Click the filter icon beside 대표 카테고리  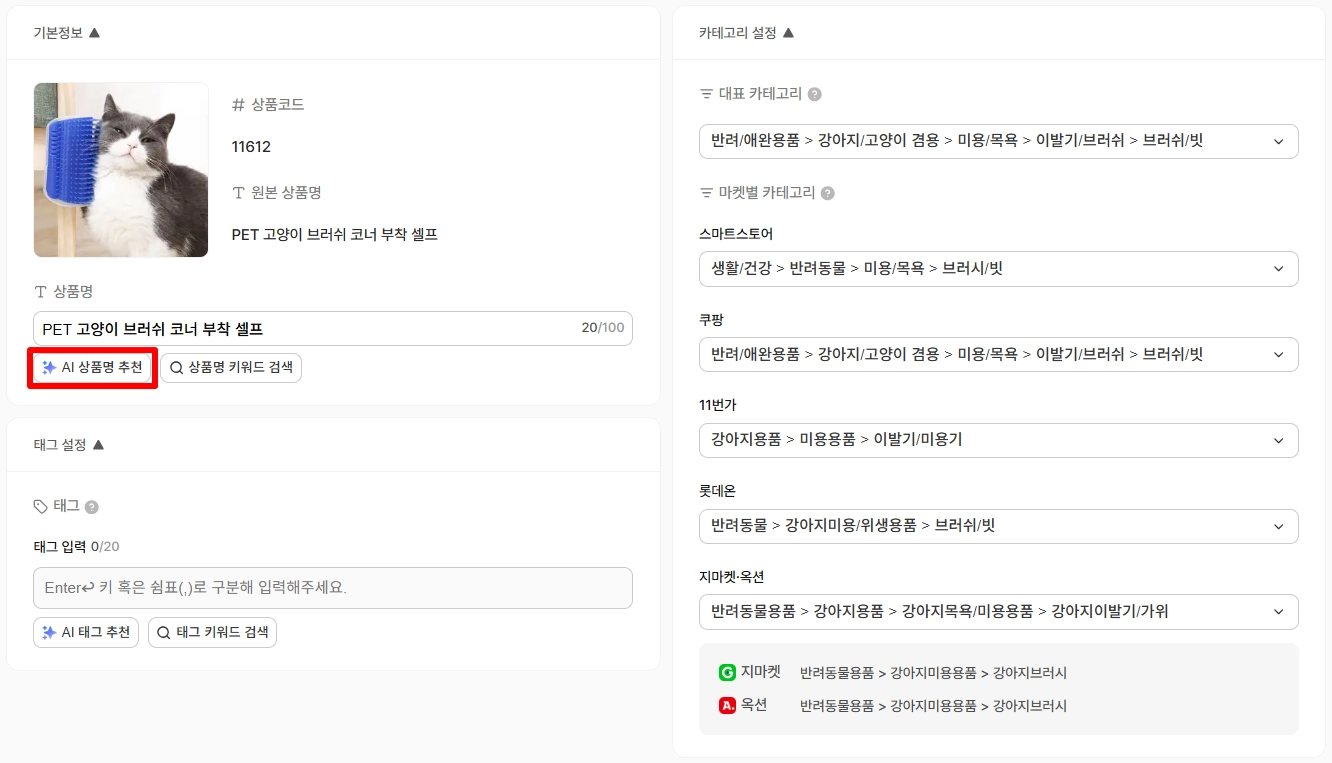tap(706, 94)
